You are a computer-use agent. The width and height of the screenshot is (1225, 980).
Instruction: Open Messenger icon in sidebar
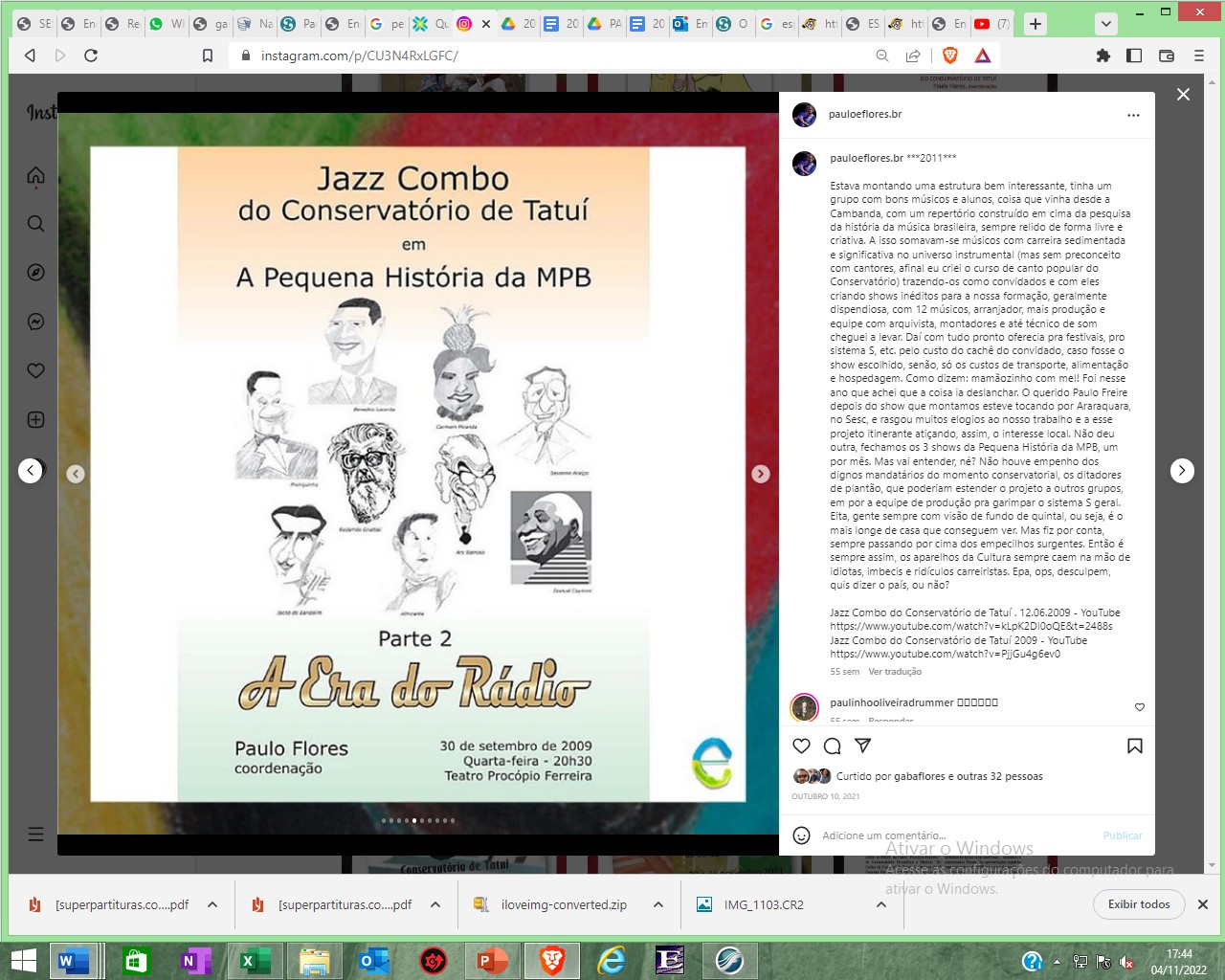click(x=36, y=322)
